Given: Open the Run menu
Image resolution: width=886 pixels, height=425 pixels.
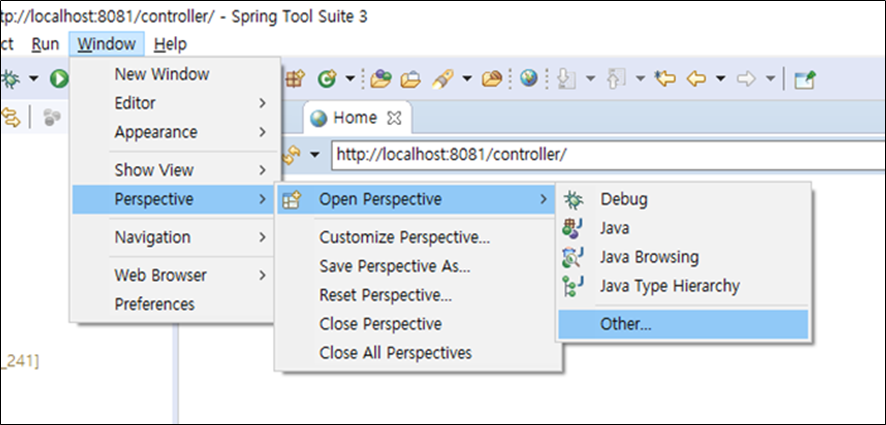Looking at the screenshot, I should 45,44.
